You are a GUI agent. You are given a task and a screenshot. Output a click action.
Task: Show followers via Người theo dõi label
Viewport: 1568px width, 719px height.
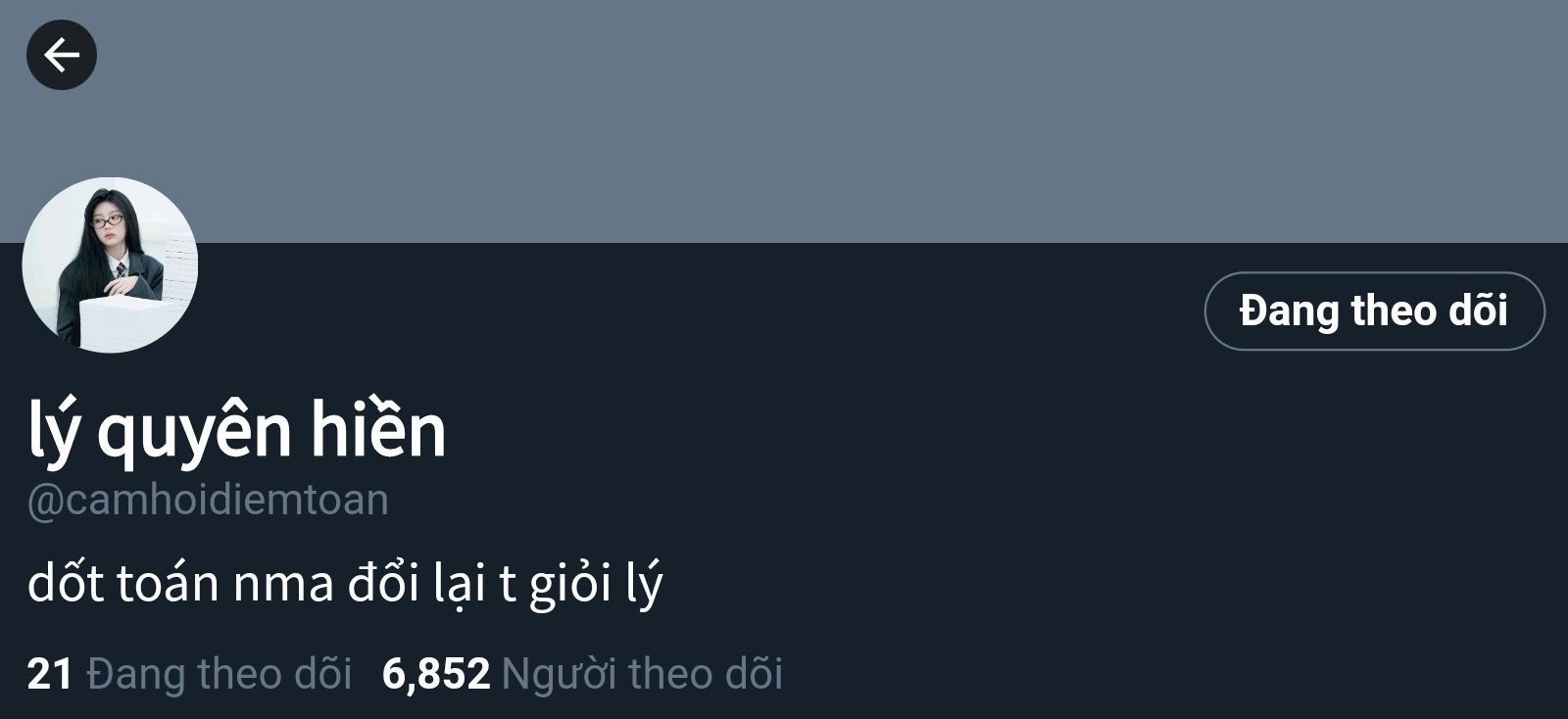[x=642, y=674]
